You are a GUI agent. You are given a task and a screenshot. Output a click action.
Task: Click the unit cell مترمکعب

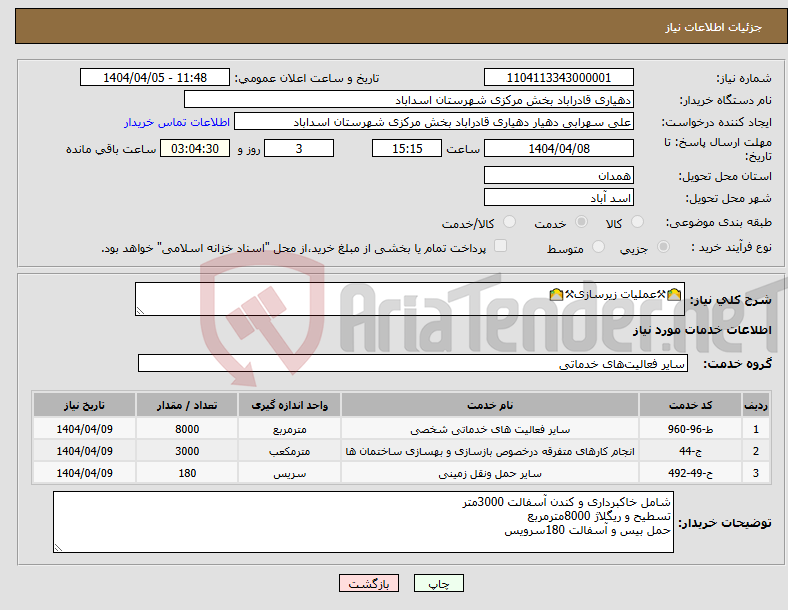click(289, 451)
